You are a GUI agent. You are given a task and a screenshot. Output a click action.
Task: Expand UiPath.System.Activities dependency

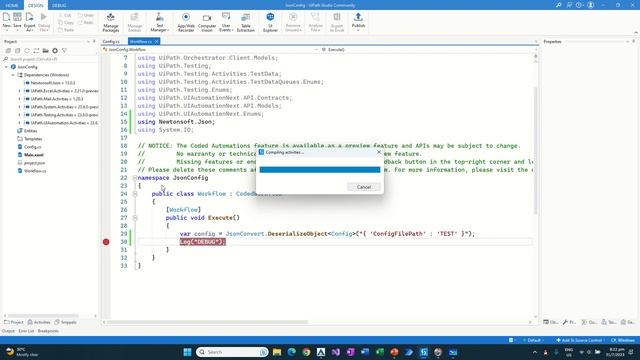pos(19,107)
